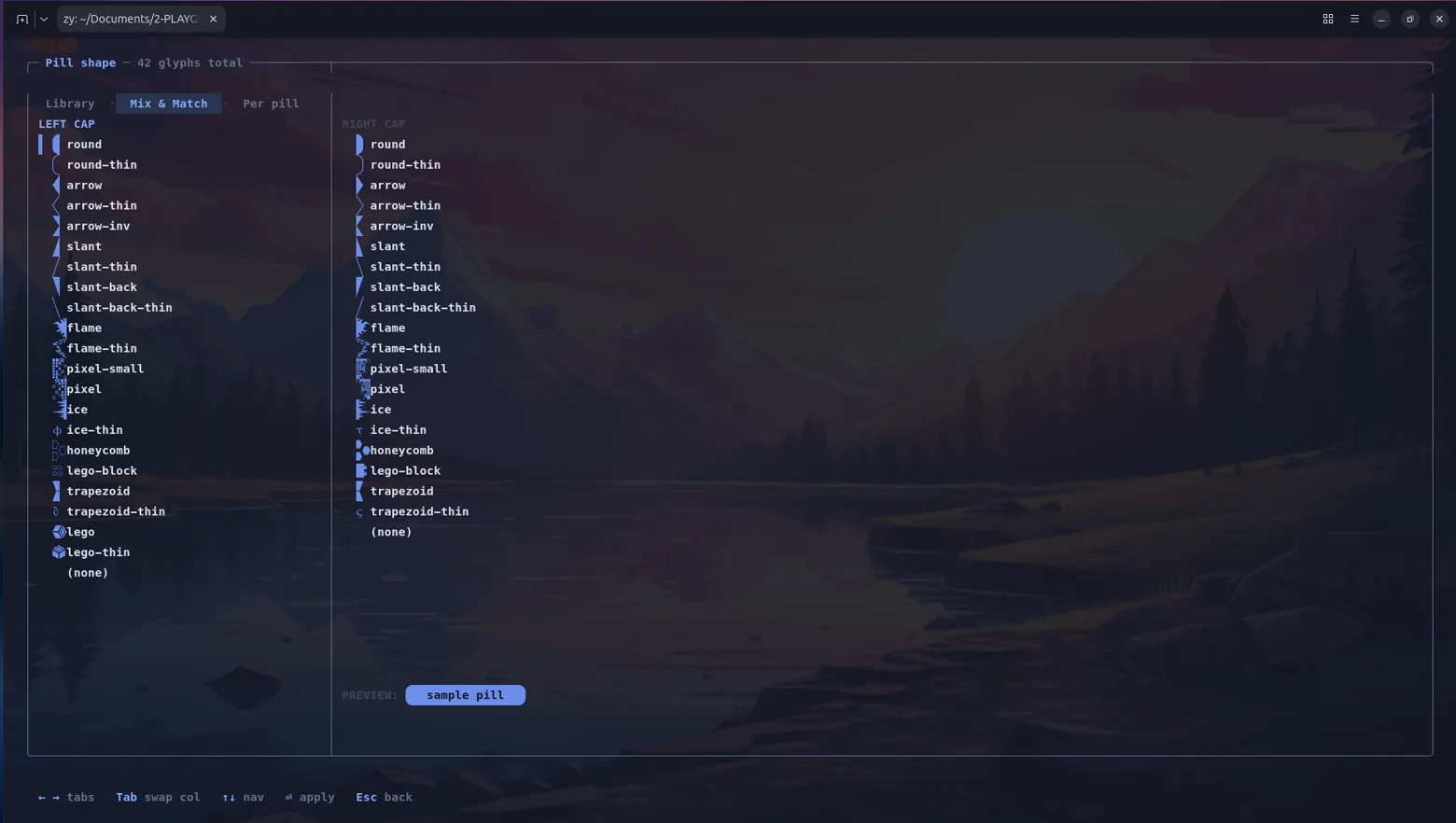Select the right cap honeycomb glyph icon

[362, 451]
